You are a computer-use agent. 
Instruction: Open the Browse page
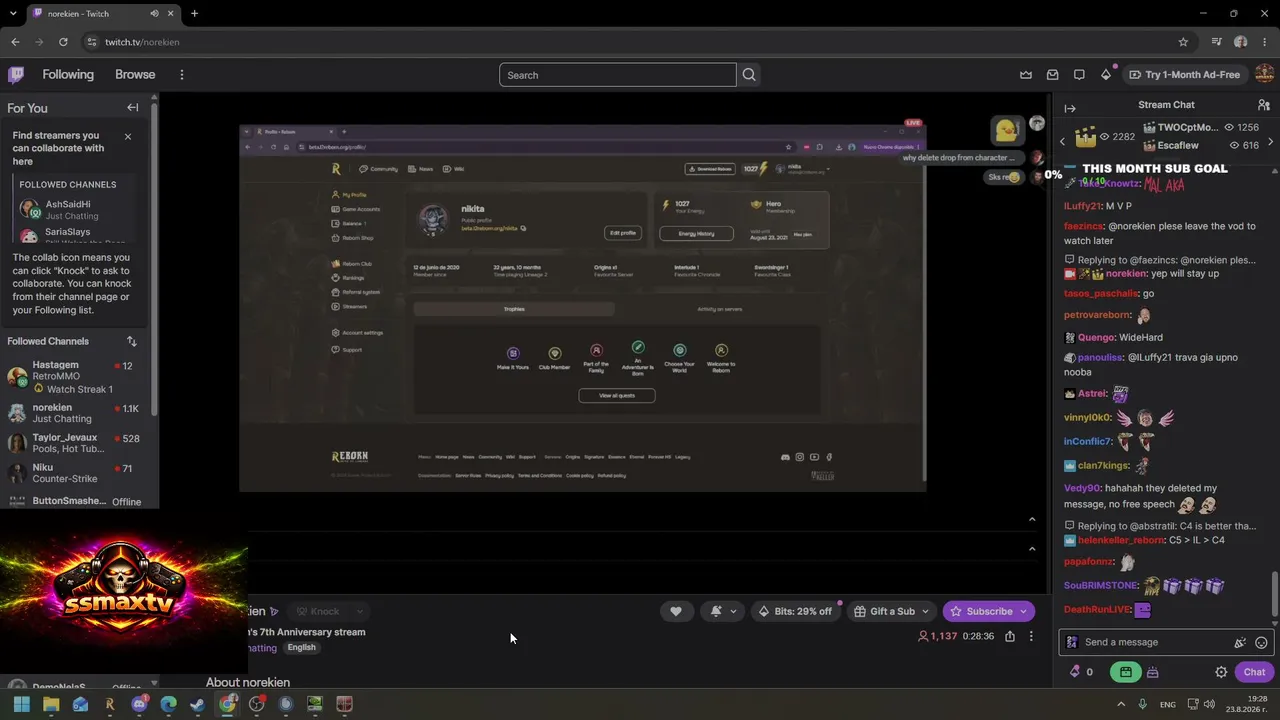[135, 75]
